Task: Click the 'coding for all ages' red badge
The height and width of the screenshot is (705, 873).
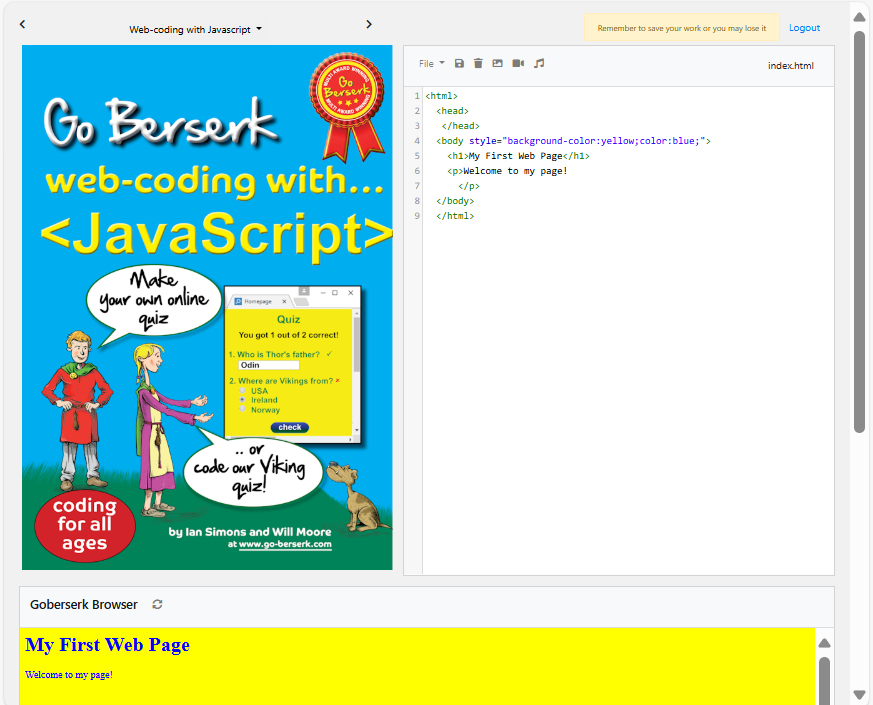Action: (x=85, y=525)
